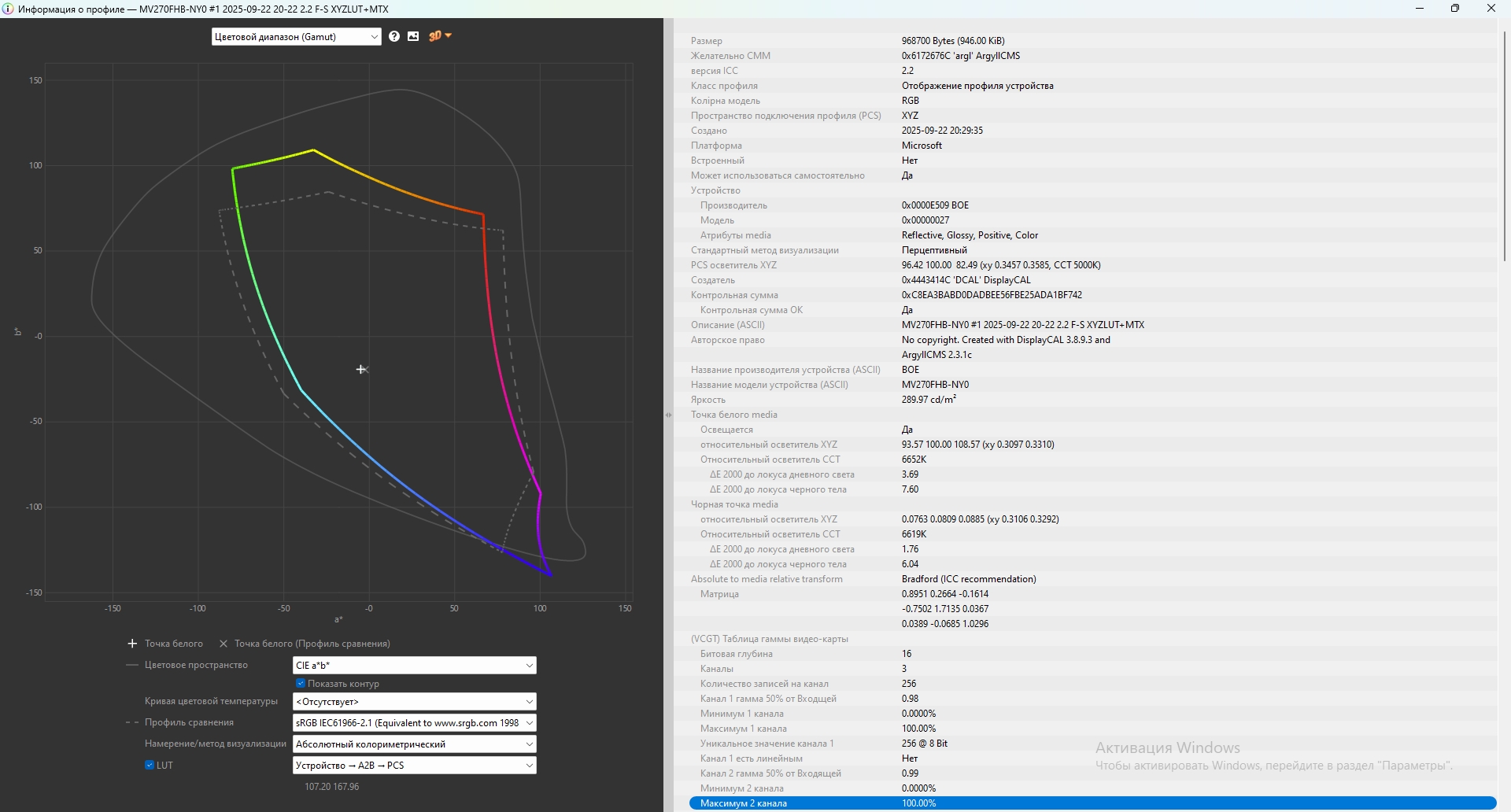Expand the CIE a*b* color space dropdown
1511x812 pixels.
click(x=414, y=666)
